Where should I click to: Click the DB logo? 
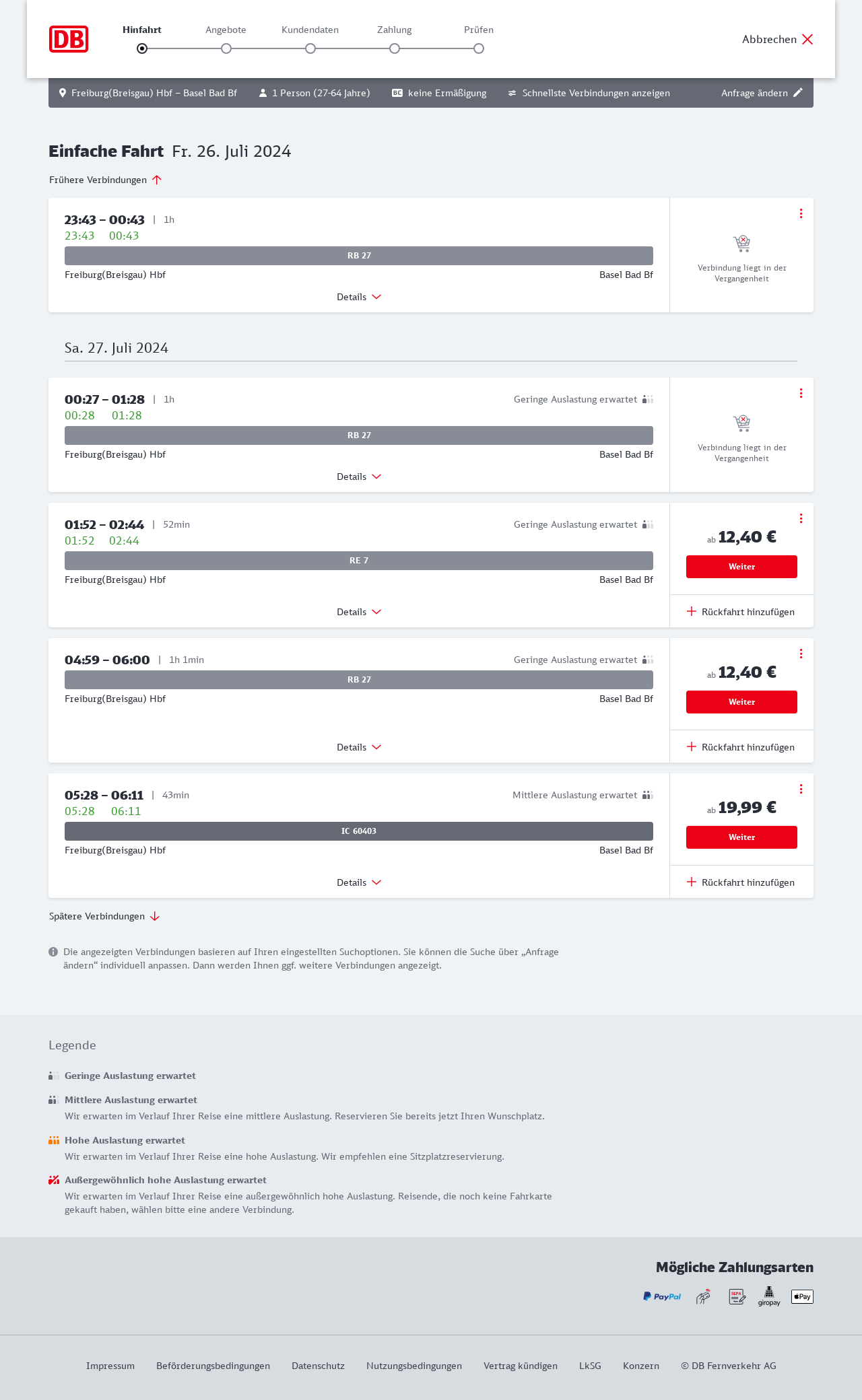point(69,39)
